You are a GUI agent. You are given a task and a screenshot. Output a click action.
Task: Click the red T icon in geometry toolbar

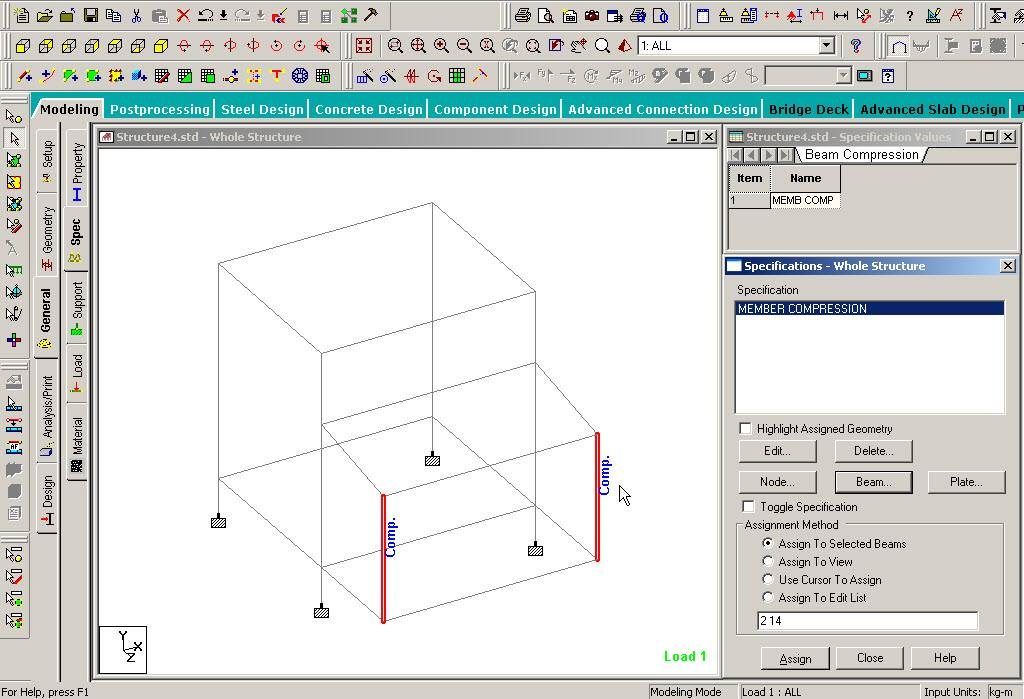pos(277,76)
